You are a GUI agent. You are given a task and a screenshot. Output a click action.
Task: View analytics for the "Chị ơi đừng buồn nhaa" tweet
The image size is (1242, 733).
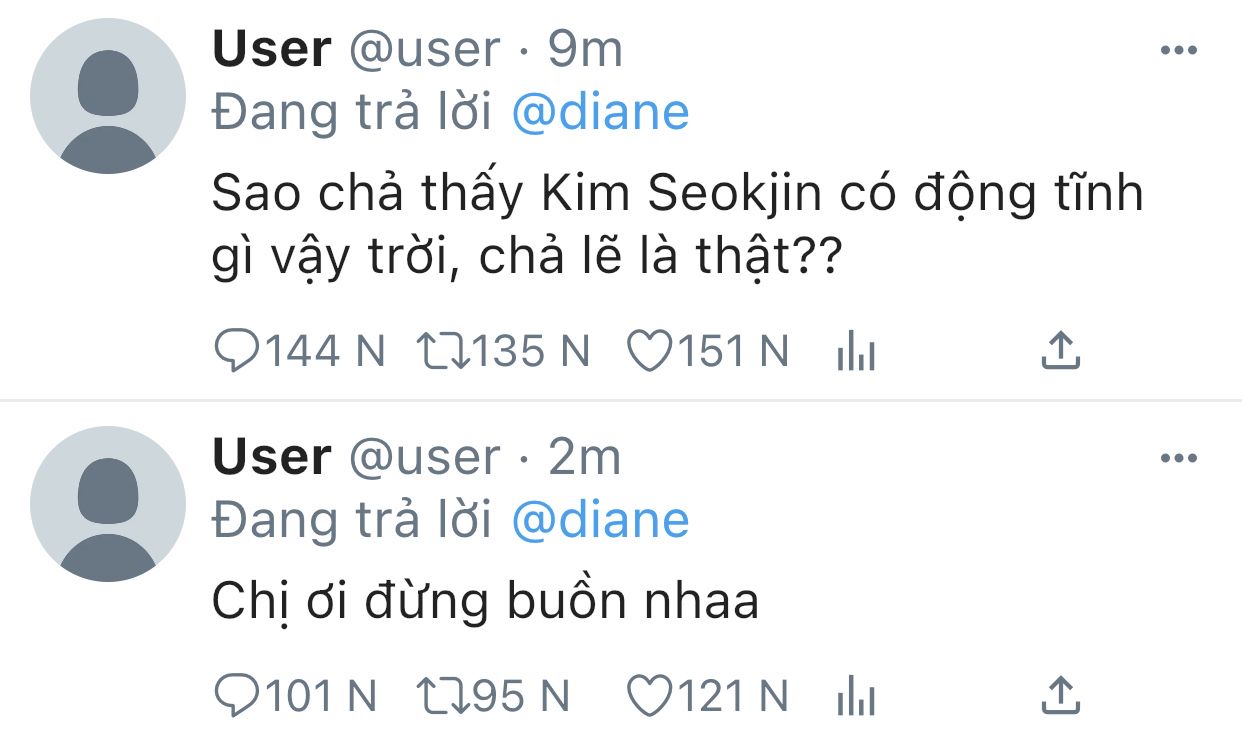coord(856,696)
